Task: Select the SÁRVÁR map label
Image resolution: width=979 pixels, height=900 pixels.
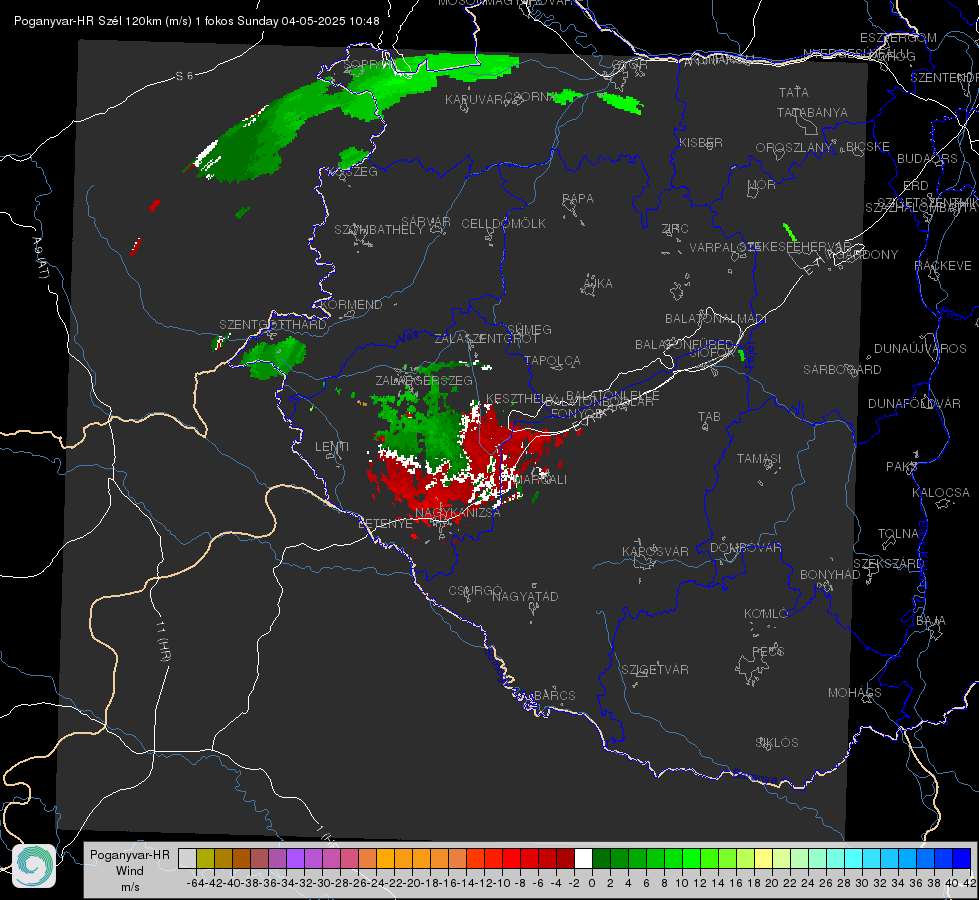Action: pyautogui.click(x=425, y=222)
